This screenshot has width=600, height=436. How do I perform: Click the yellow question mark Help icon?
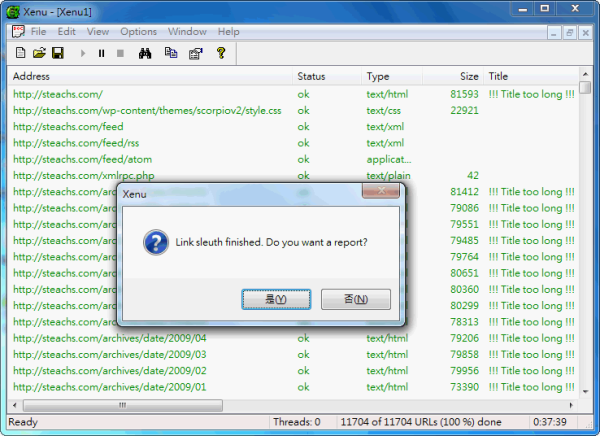coord(221,53)
